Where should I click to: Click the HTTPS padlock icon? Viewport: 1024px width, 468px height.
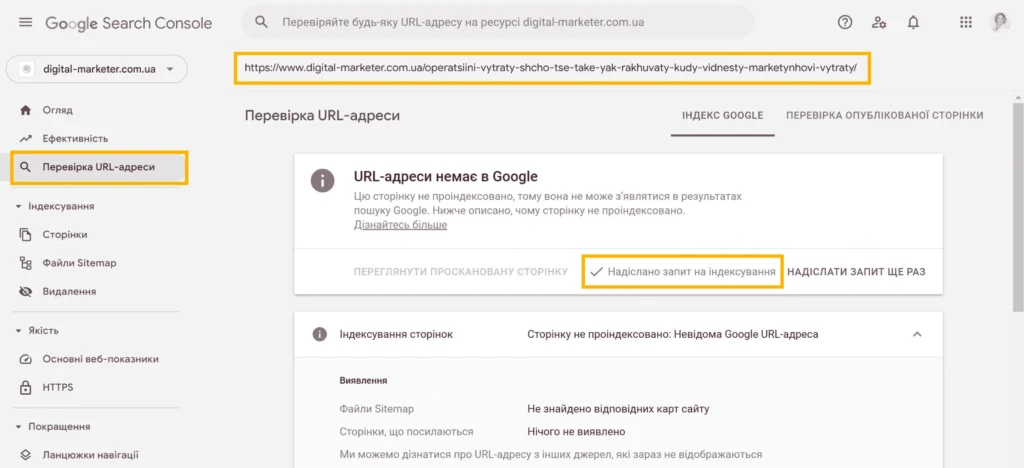[25, 388]
